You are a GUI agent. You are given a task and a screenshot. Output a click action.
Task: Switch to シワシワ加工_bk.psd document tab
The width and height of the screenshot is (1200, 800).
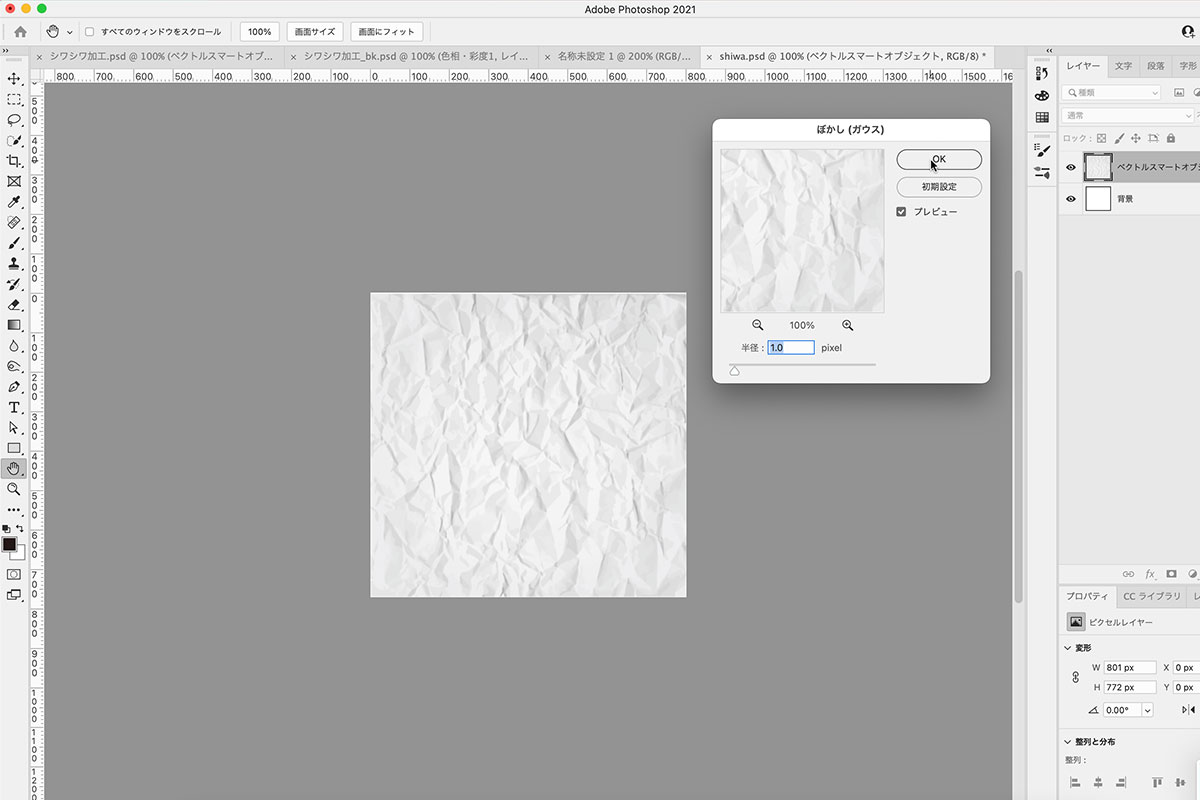412,57
